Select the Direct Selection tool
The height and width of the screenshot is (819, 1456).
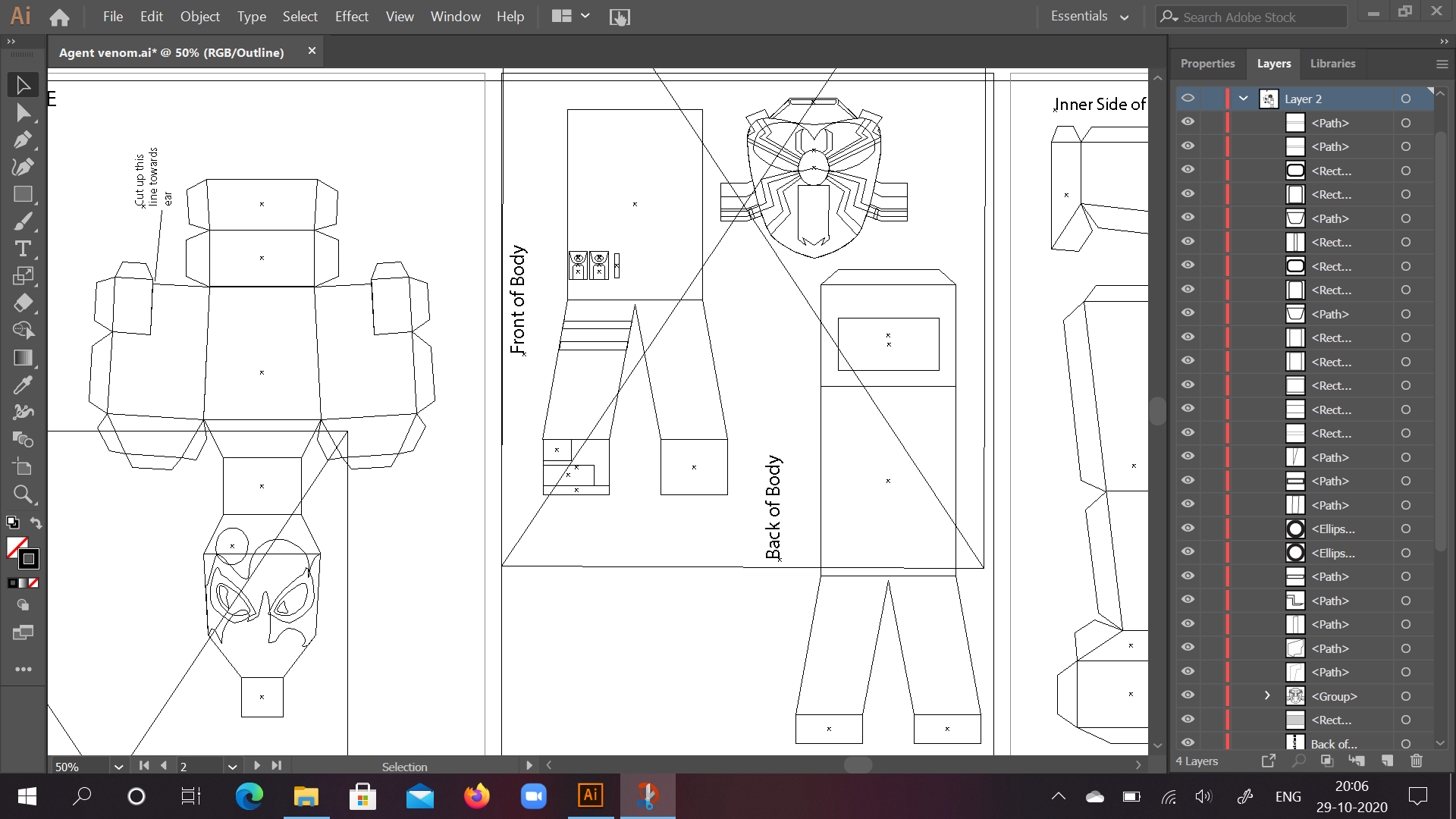(x=23, y=113)
